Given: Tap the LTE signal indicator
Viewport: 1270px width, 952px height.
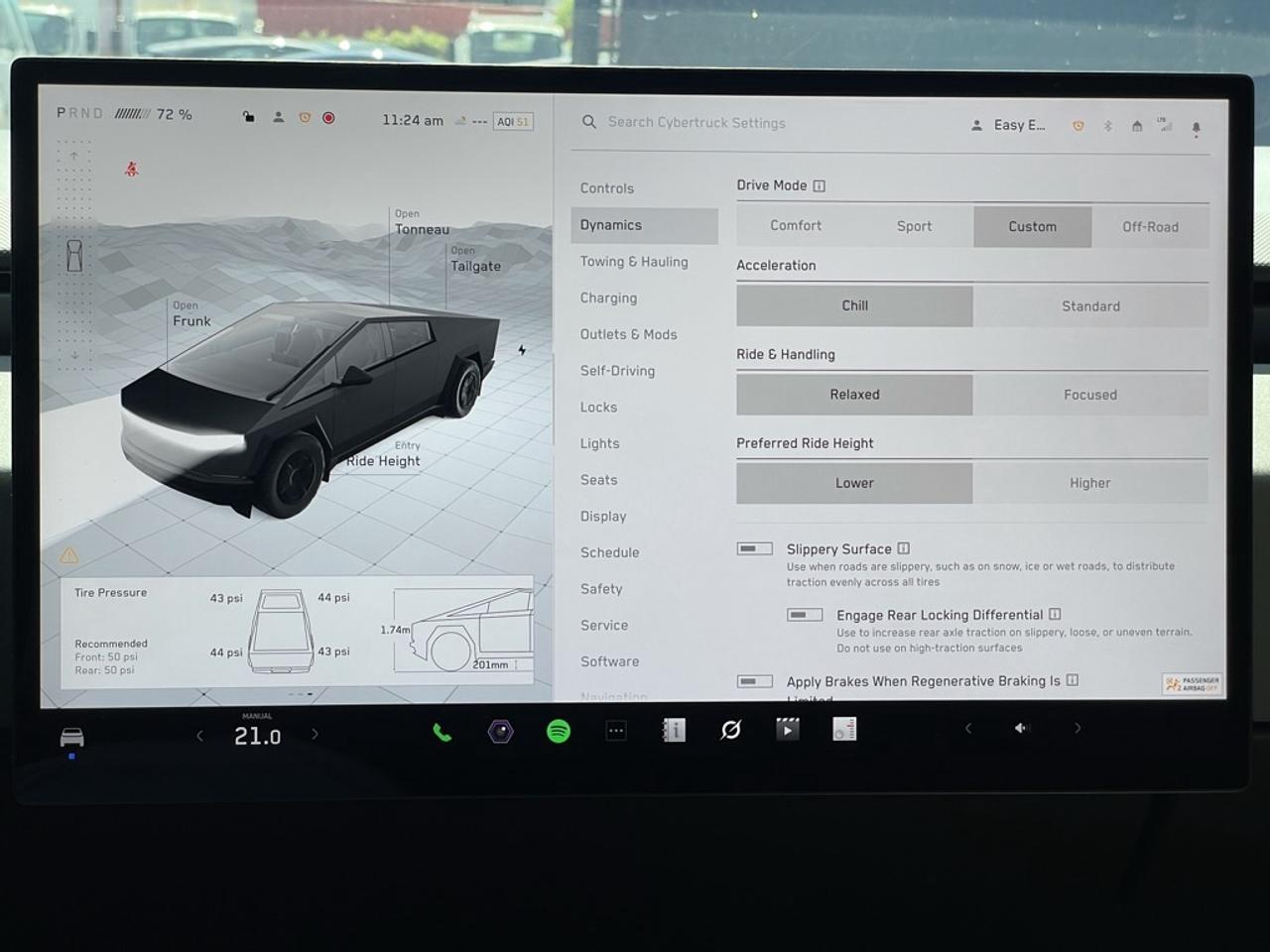Looking at the screenshot, I should coord(1165,125).
